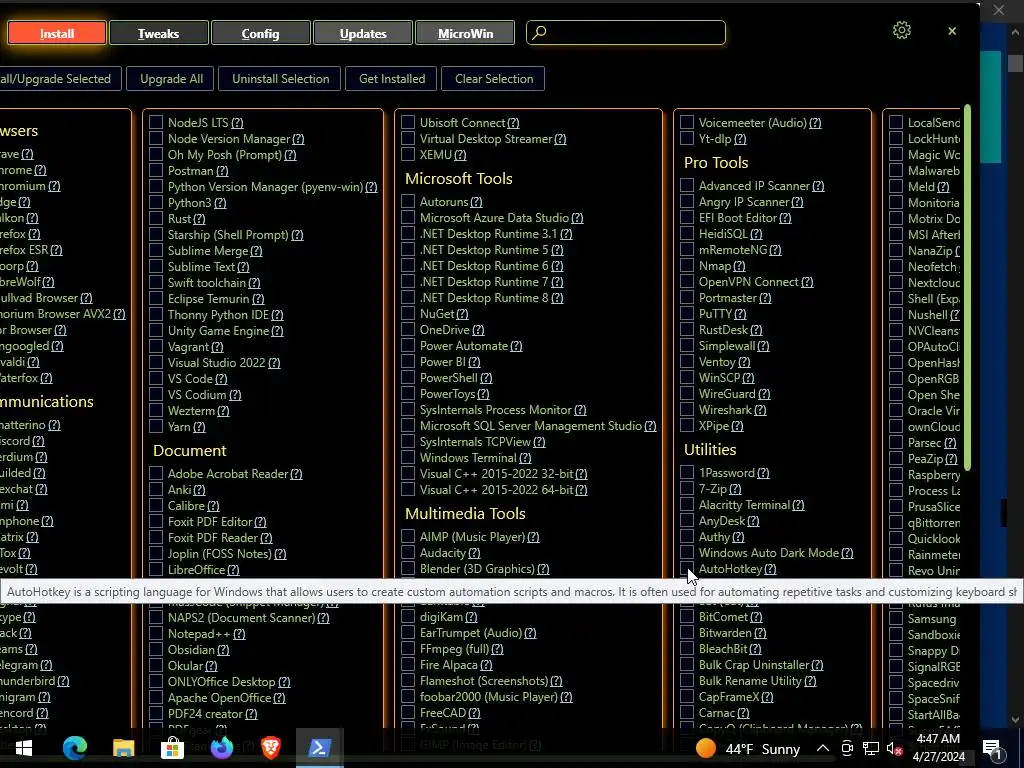This screenshot has height=768, width=1024.
Task: Go to the Config tab
Action: [x=261, y=33]
